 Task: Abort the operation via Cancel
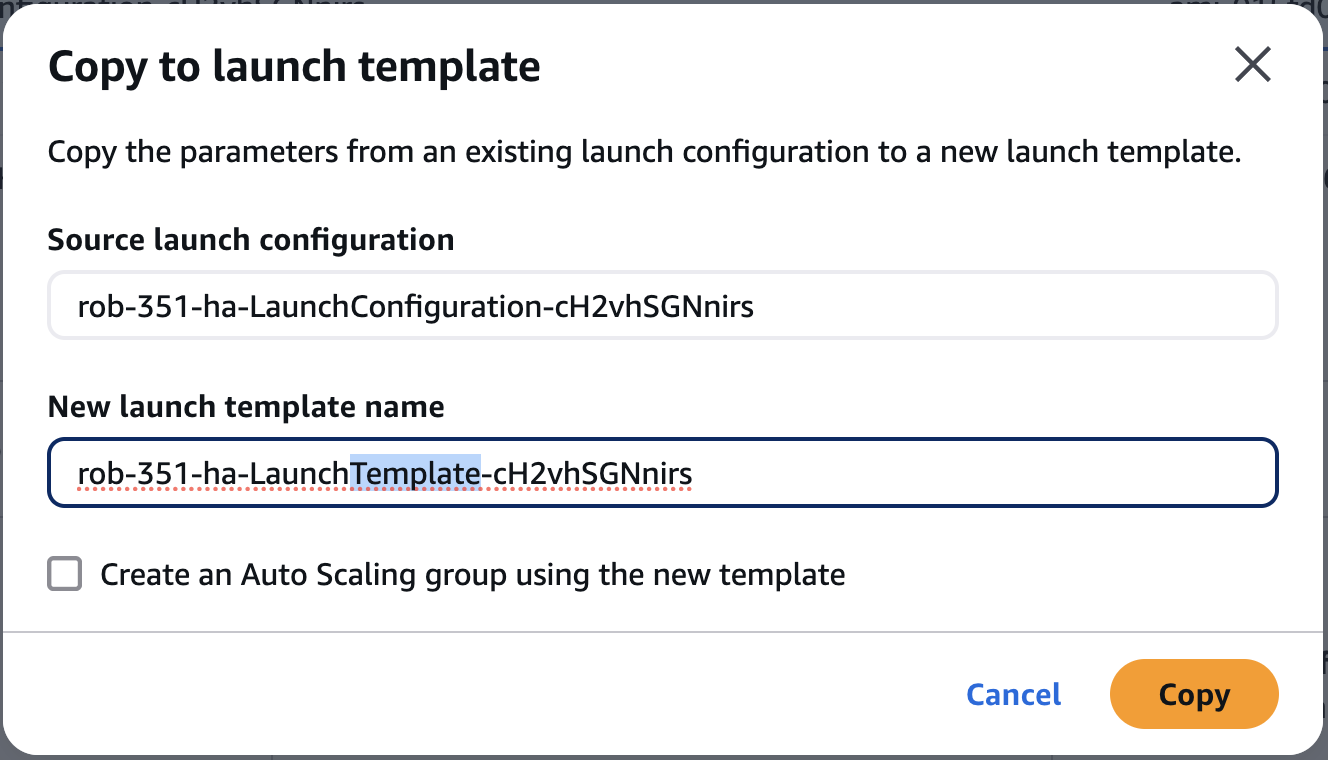click(1013, 694)
